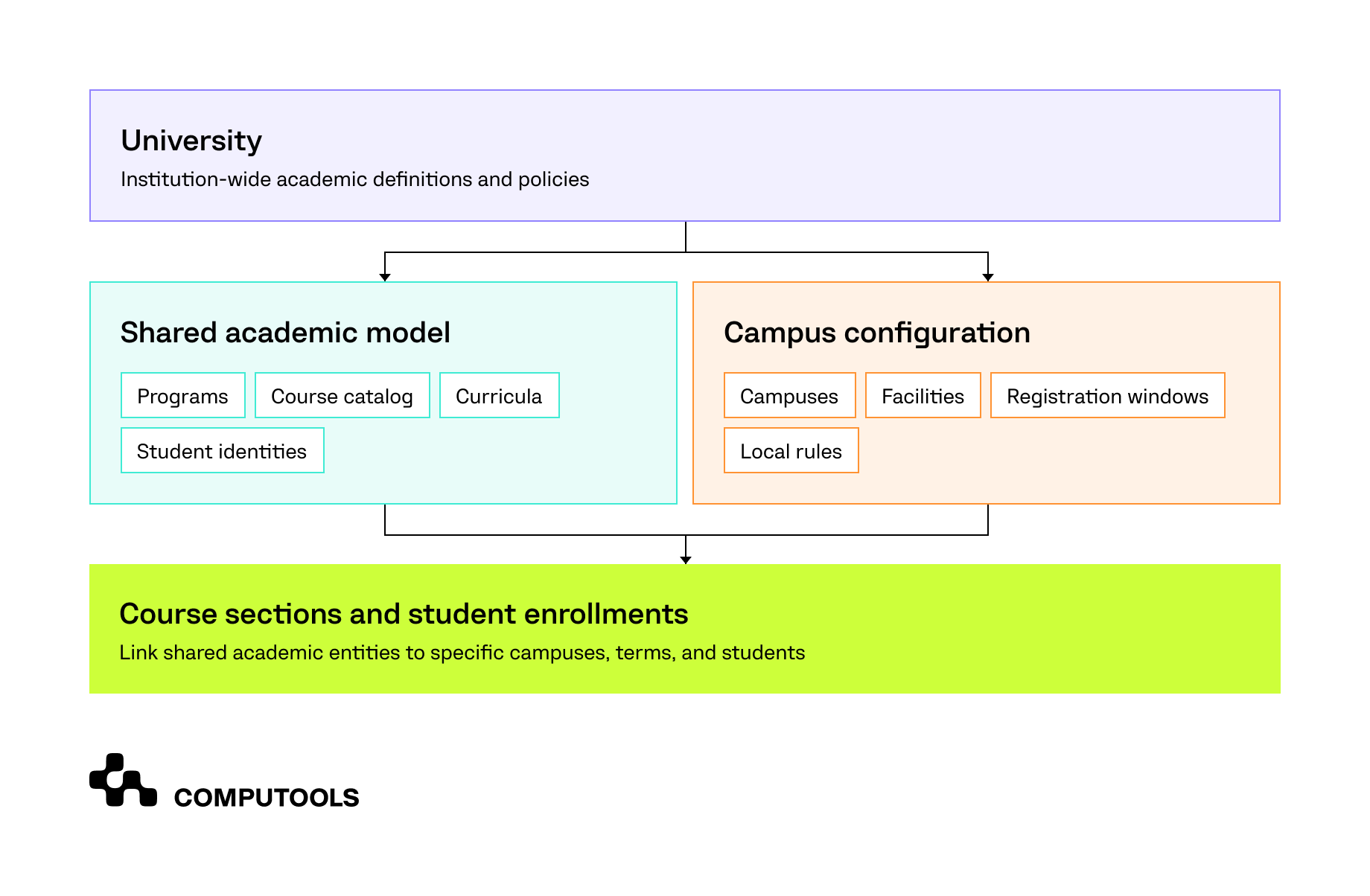Select the Registration windows box
Viewport: 1370px width, 896px height.
click(1108, 395)
